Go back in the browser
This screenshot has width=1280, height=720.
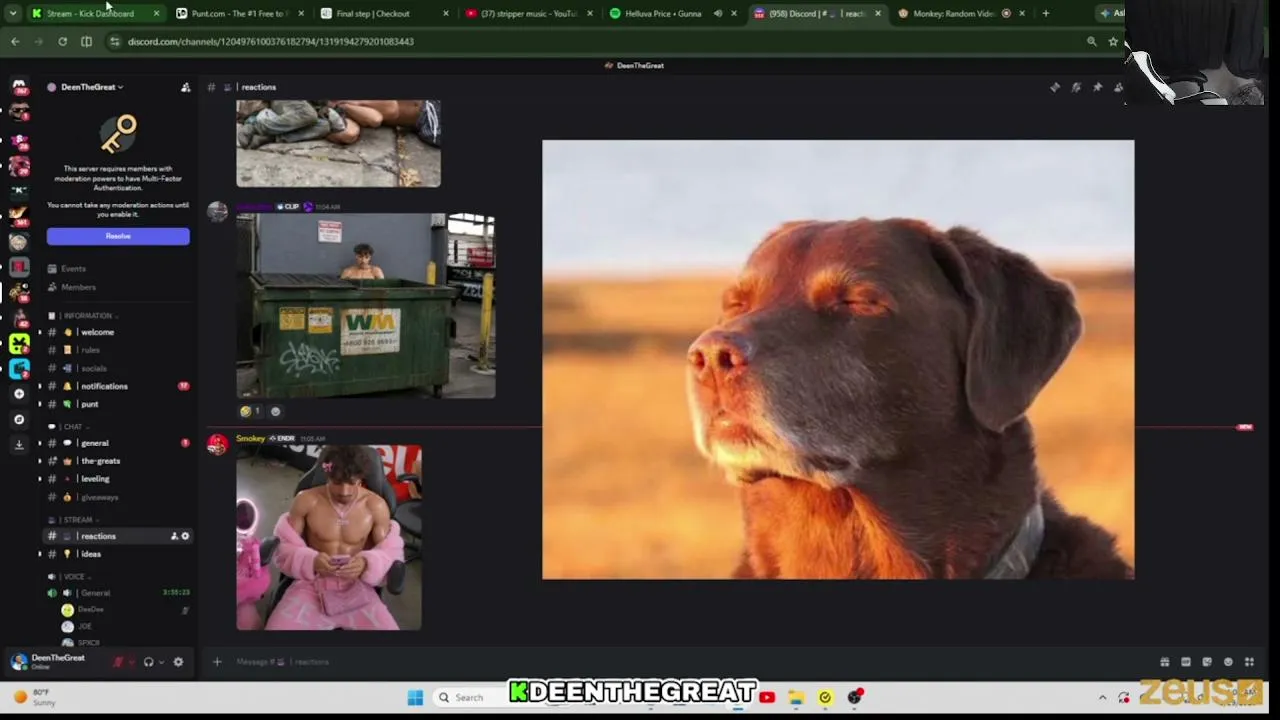point(15,41)
